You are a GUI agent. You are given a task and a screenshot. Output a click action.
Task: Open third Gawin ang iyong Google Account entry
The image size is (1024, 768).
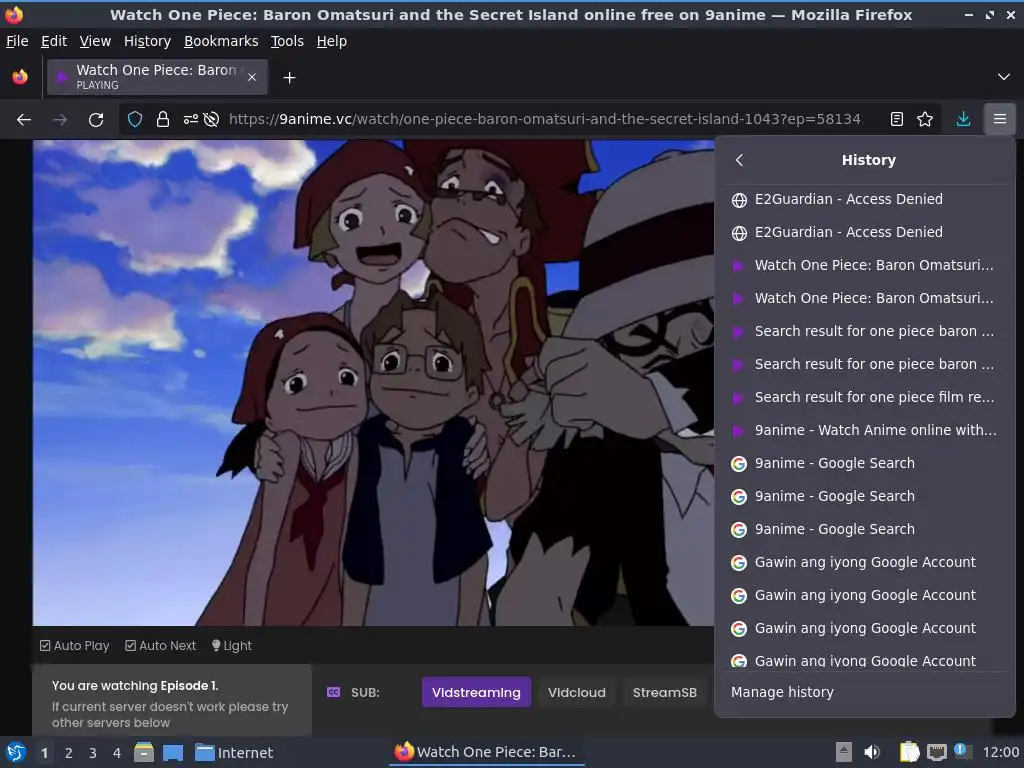865,628
